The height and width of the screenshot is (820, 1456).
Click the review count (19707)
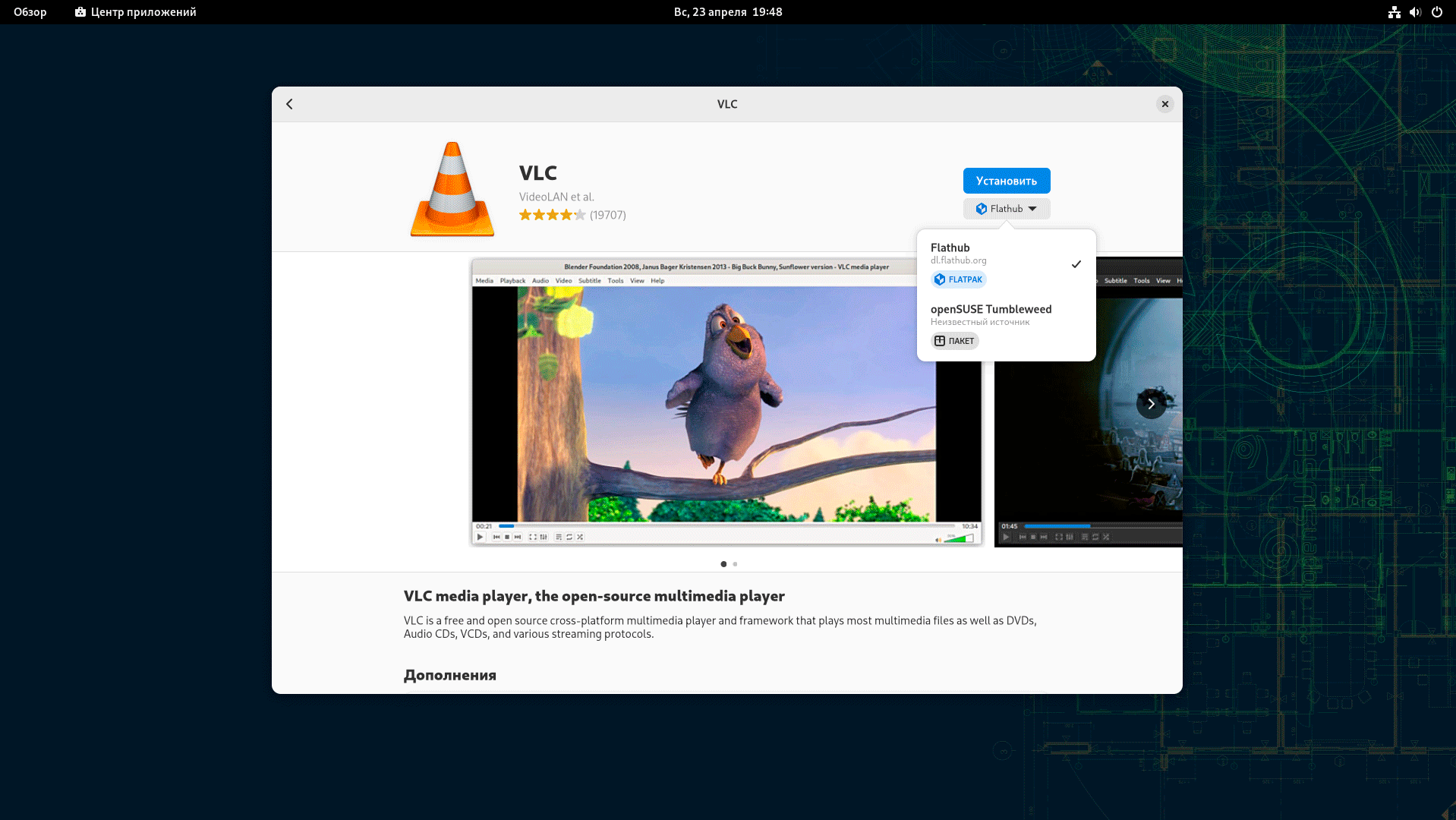(x=607, y=215)
